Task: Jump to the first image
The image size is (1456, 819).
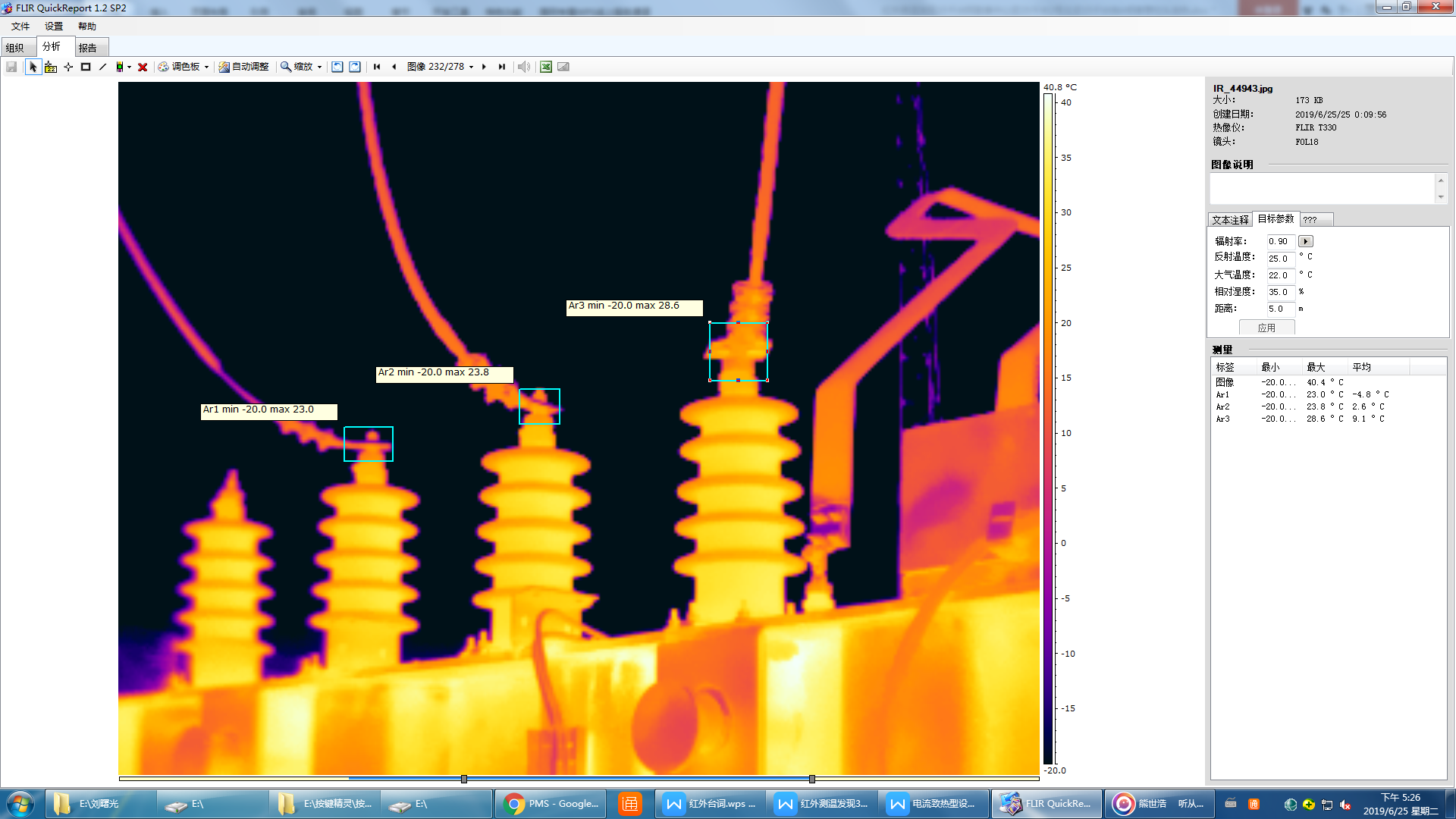Action: 377,67
